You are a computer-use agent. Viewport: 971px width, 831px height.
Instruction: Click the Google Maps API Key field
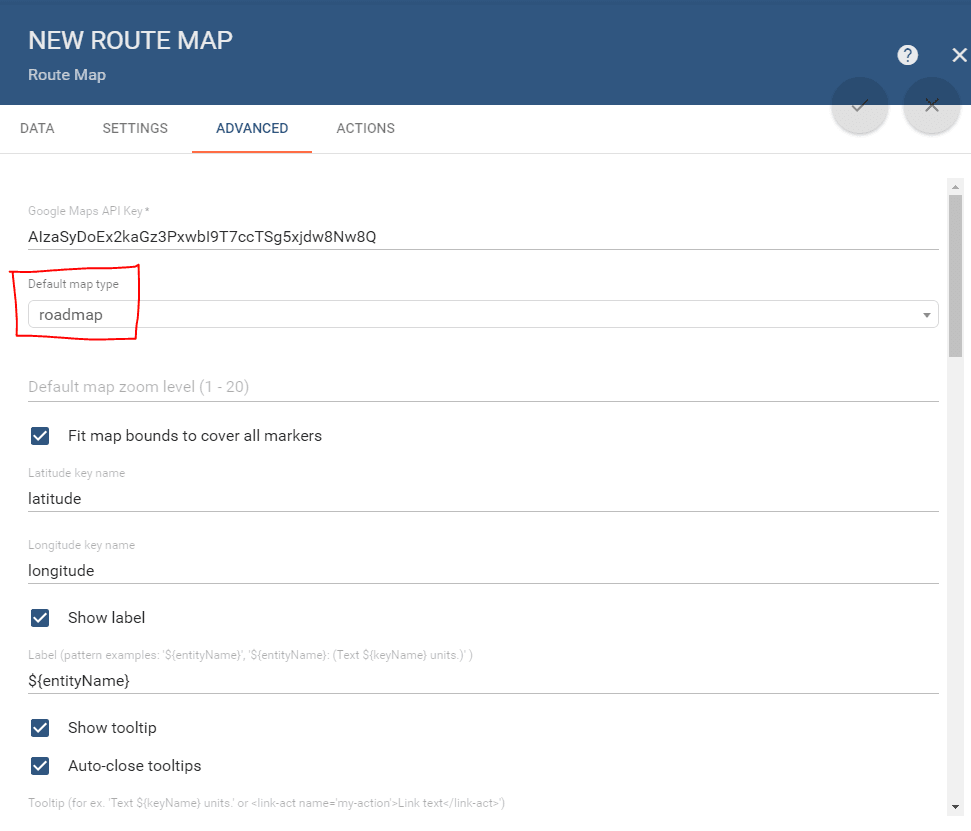click(x=482, y=237)
